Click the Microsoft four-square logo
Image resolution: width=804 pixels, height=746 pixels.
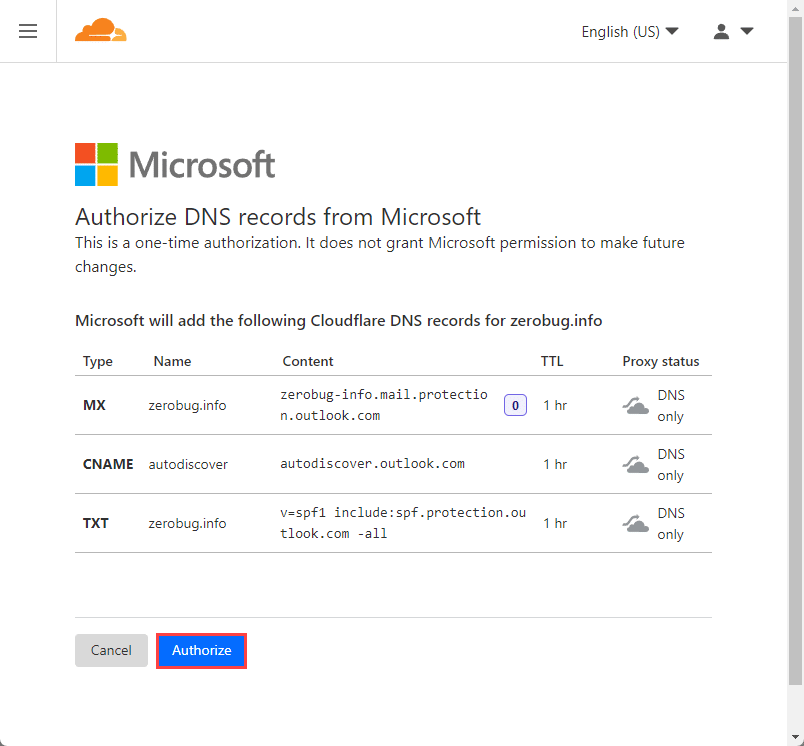(x=96, y=164)
